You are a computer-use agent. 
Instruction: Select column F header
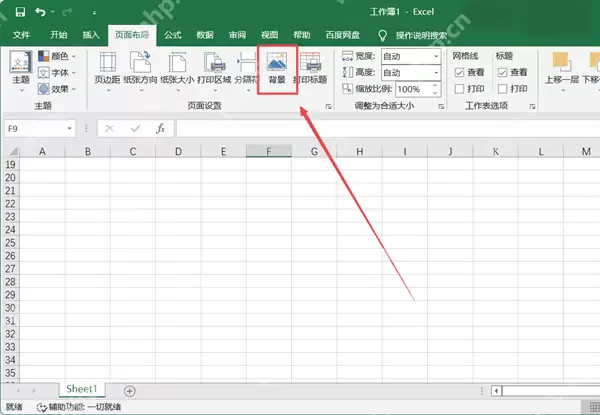pyautogui.click(x=269, y=151)
